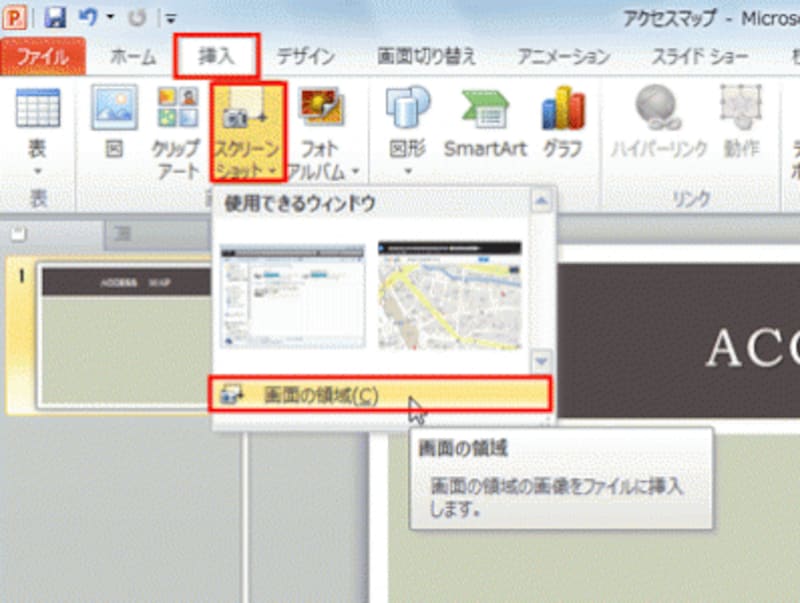
Task: Expand the フォト アルバム dropdown arrow
Action: 355,171
